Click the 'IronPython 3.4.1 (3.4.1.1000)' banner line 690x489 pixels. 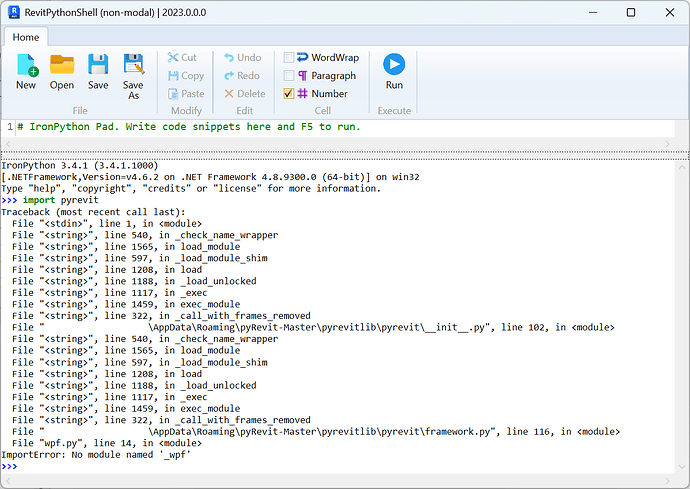click(80, 165)
